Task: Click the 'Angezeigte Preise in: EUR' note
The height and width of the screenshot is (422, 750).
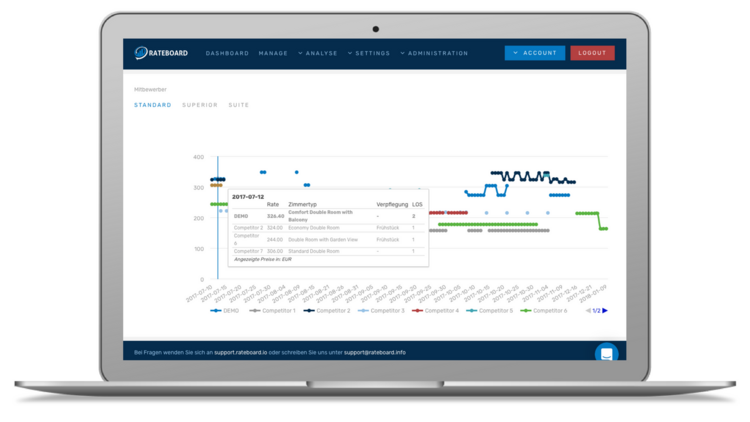Action: point(263,259)
